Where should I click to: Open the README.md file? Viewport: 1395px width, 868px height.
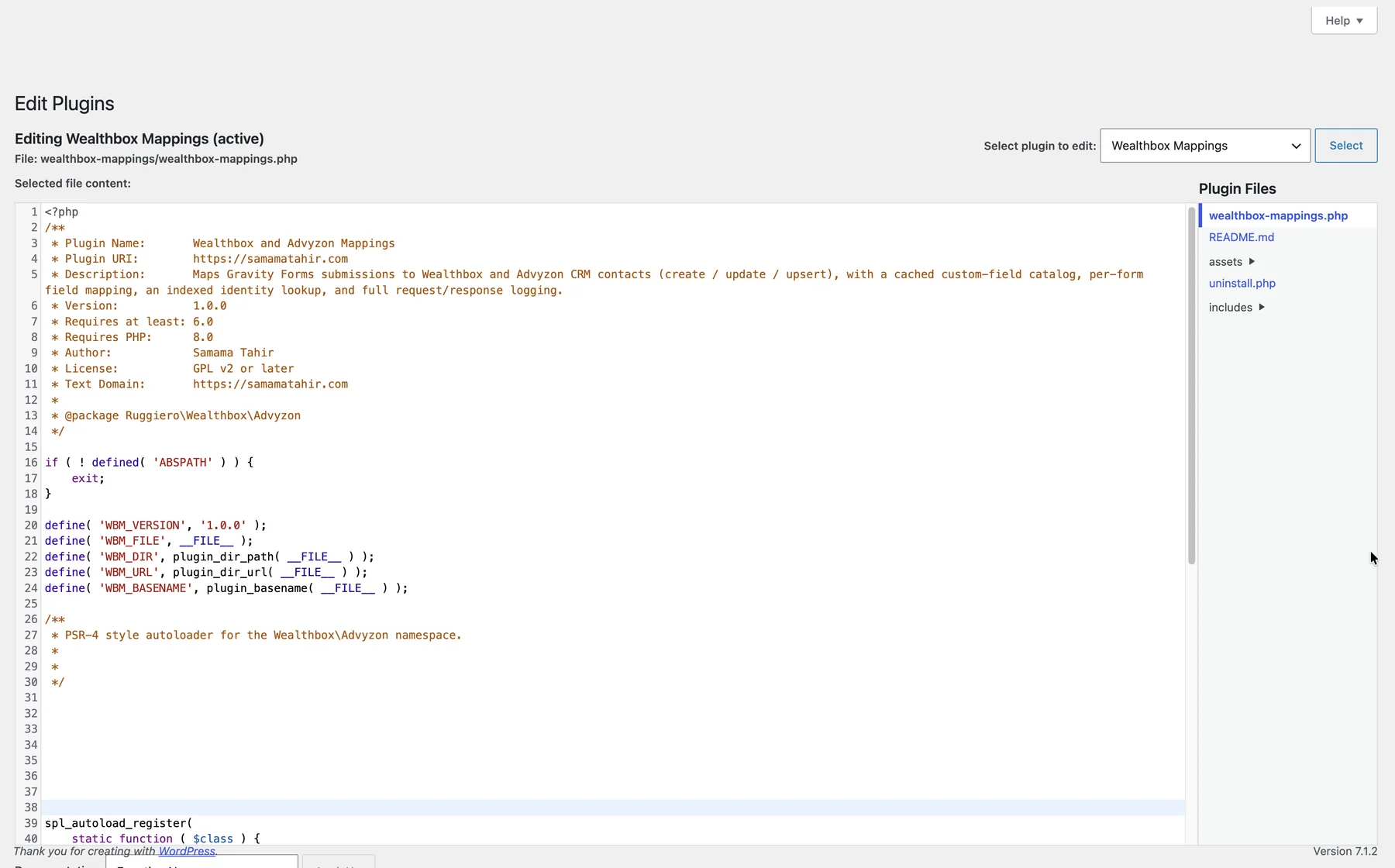point(1242,237)
